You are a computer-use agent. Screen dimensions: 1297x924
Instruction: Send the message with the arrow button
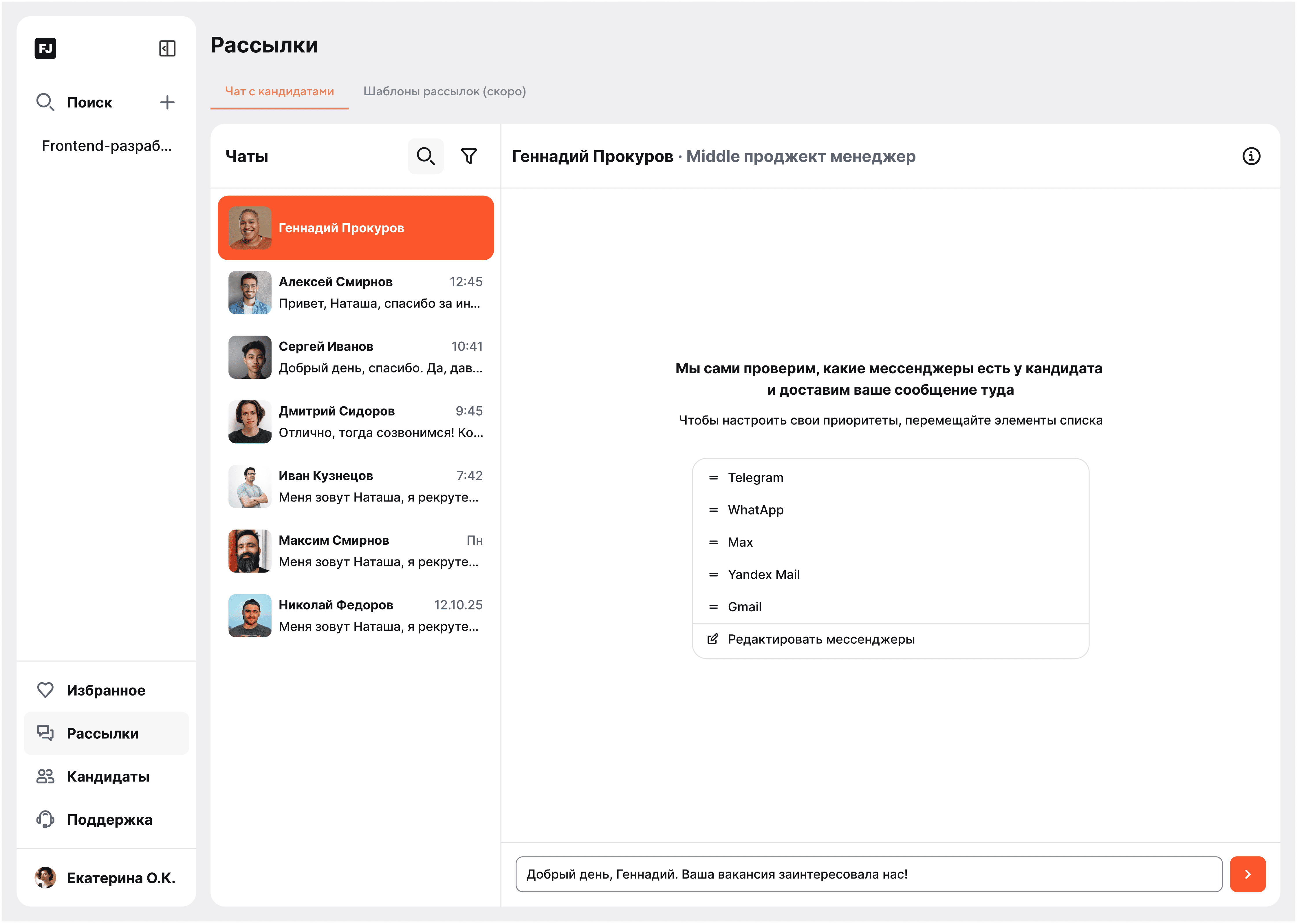tap(1248, 874)
